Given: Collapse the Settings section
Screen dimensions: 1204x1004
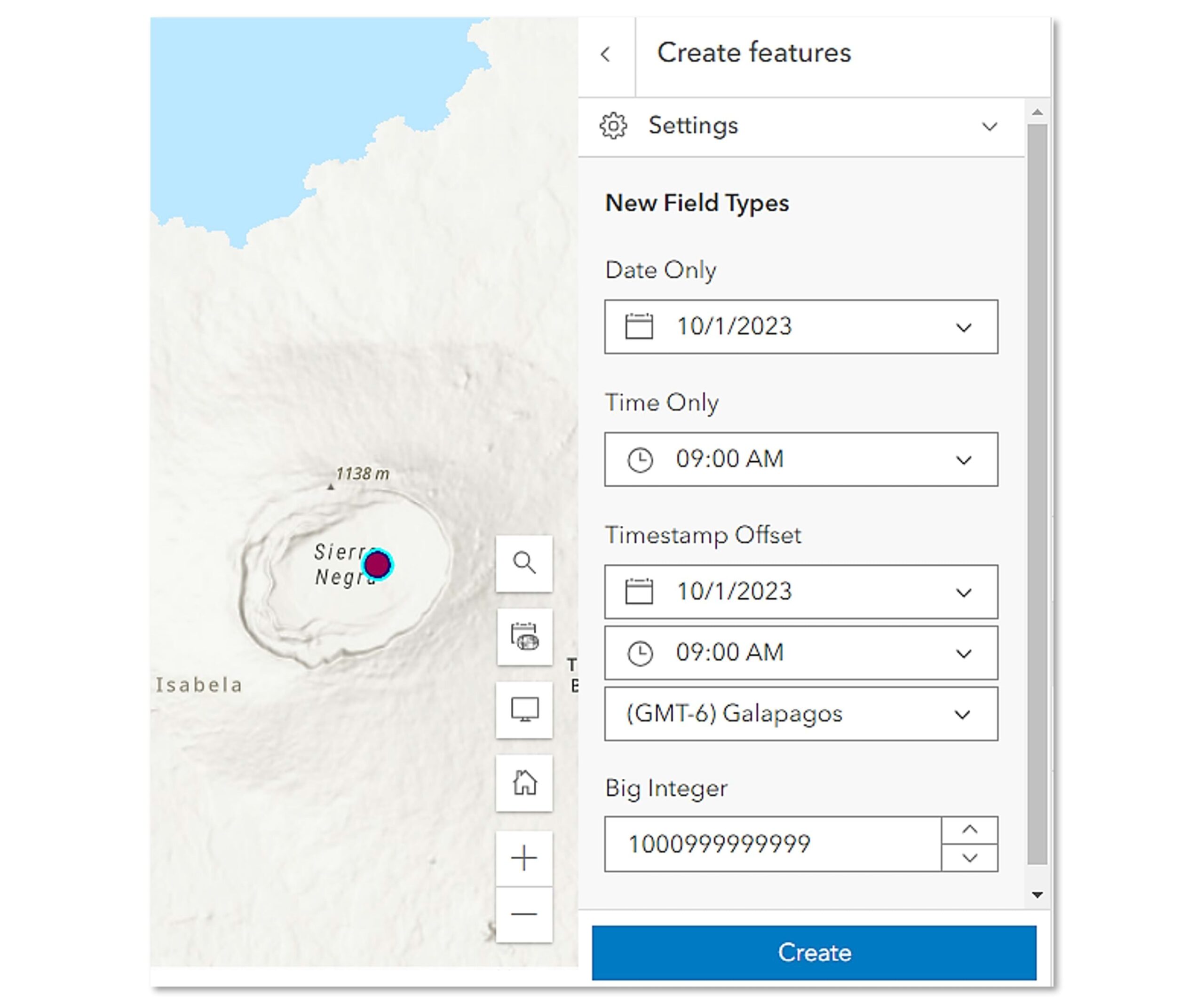Looking at the screenshot, I should coord(989,126).
